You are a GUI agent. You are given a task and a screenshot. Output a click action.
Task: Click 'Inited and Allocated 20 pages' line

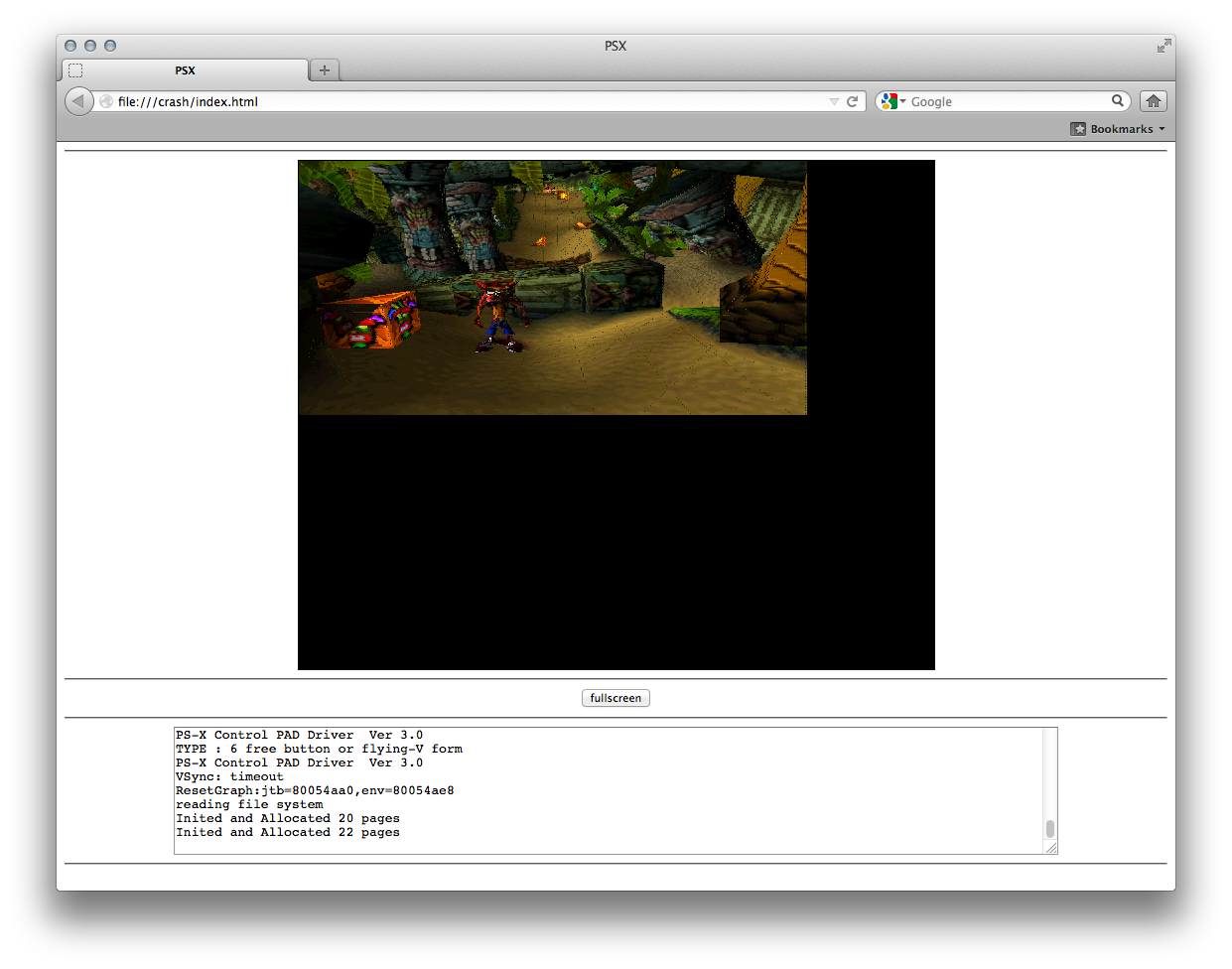(x=288, y=819)
